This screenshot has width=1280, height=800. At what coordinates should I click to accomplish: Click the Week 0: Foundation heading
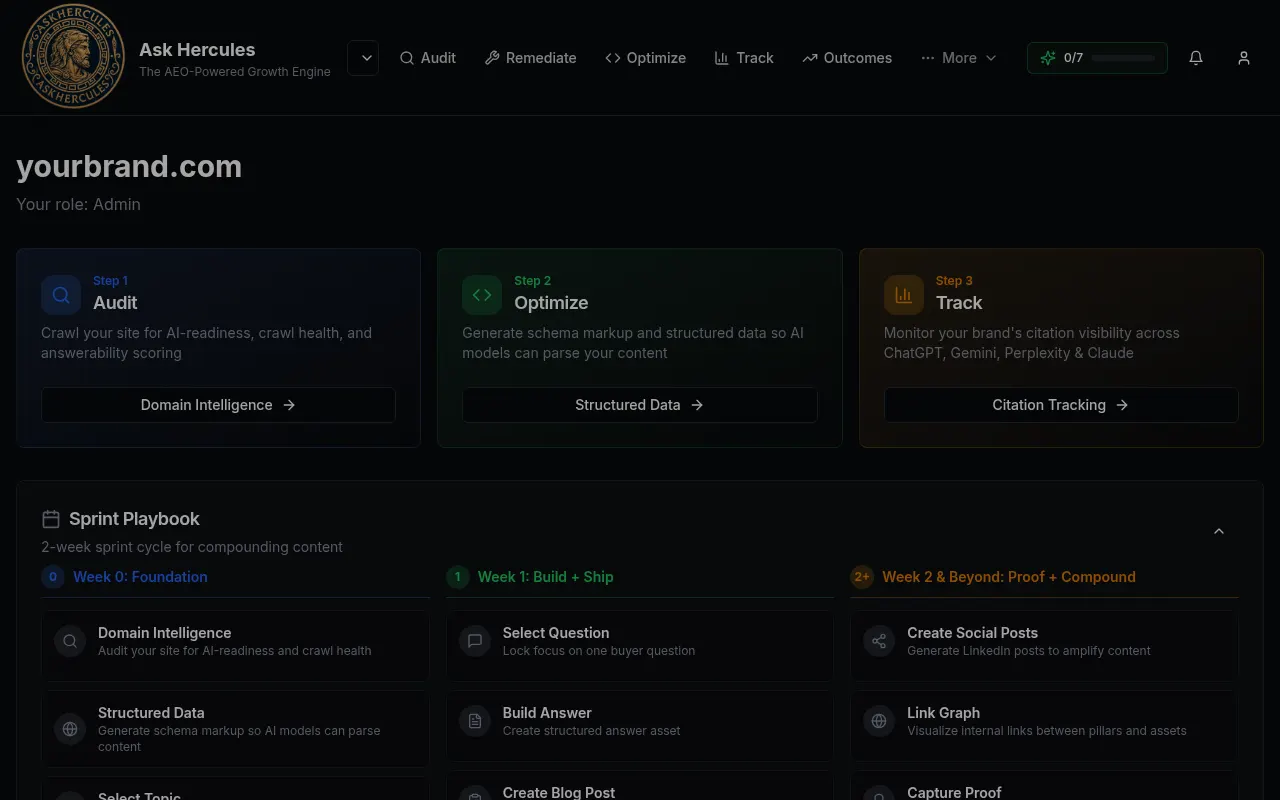point(140,577)
